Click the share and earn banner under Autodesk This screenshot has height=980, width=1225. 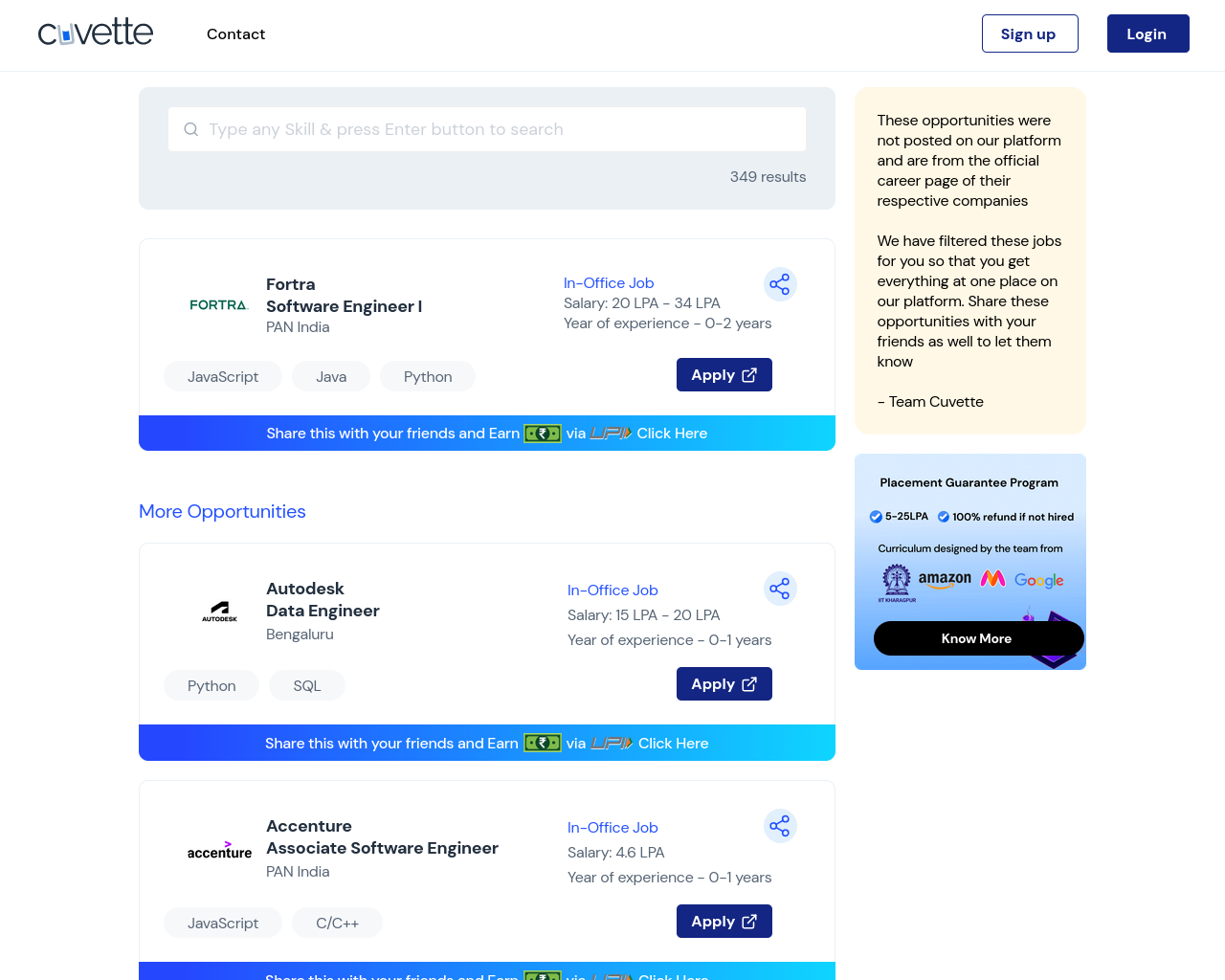click(487, 743)
